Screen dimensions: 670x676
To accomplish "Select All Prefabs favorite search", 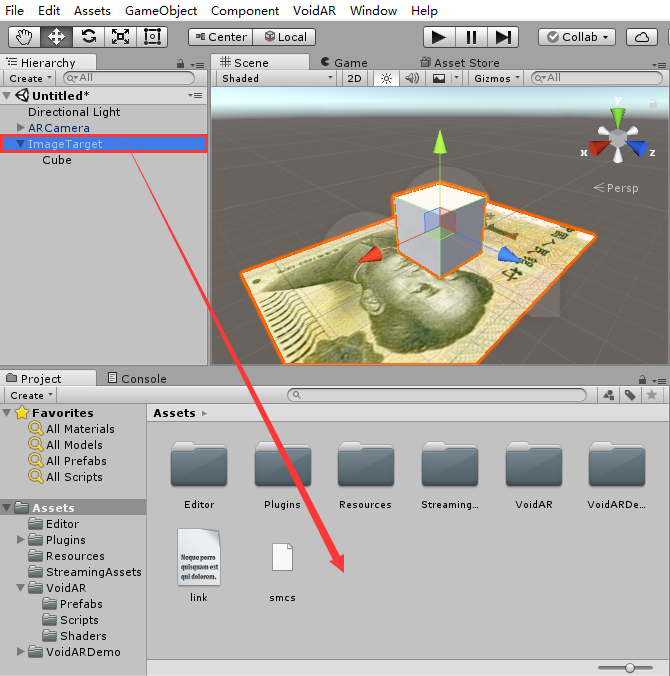I will [x=76, y=461].
